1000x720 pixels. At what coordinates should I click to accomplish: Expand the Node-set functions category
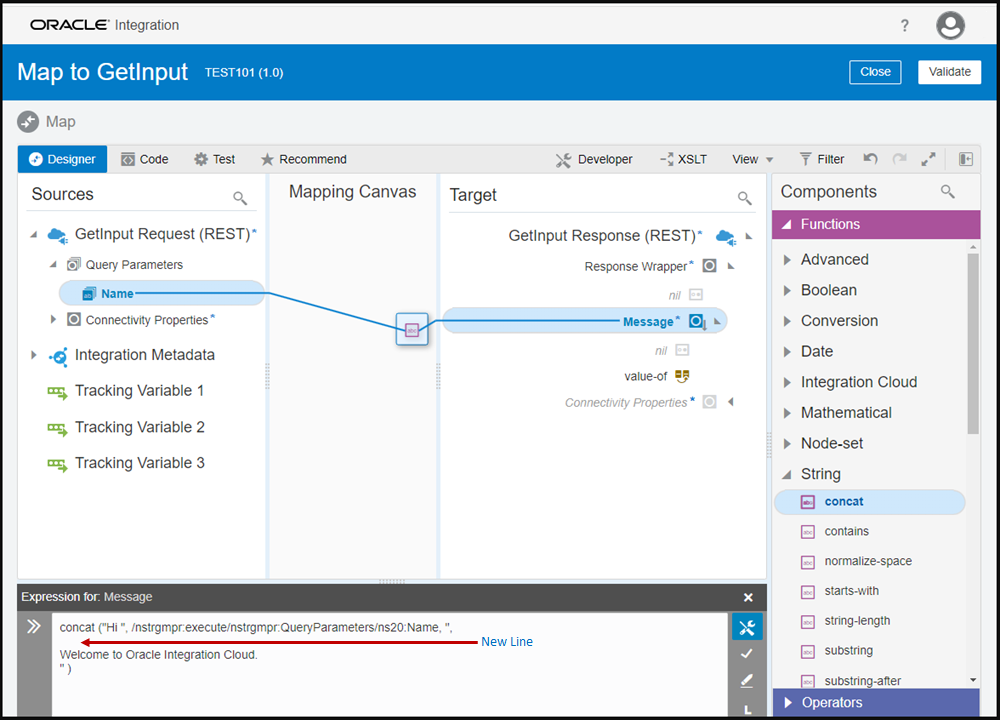tap(787, 443)
